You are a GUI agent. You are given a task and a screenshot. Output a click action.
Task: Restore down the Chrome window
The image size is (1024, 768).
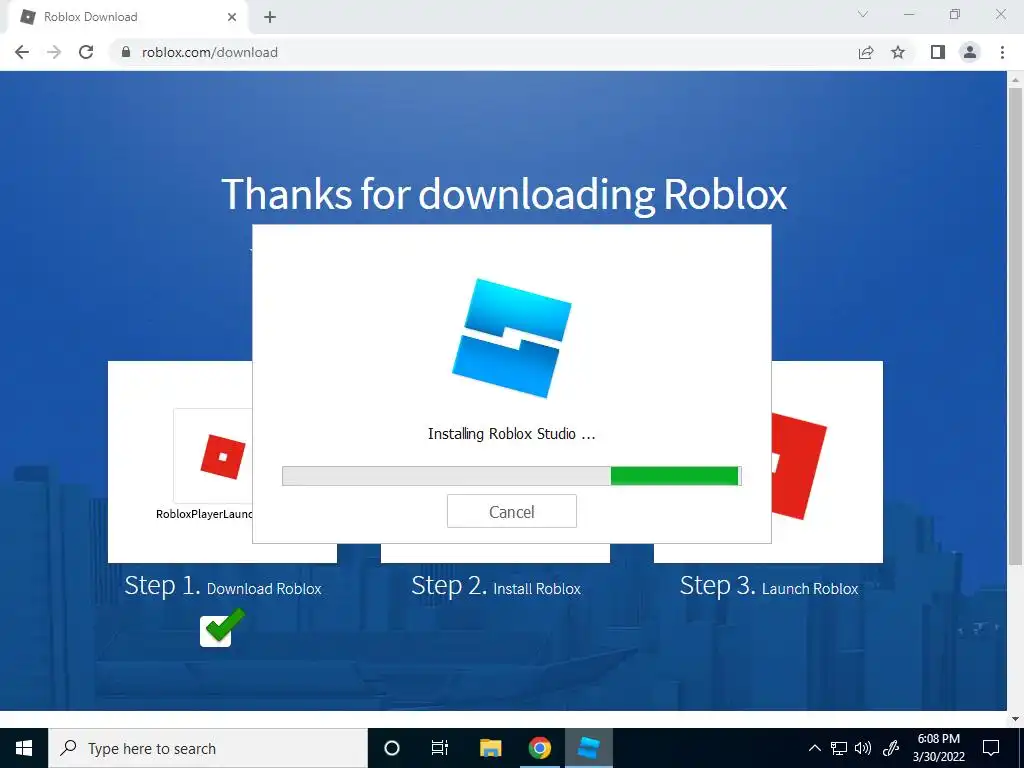[x=955, y=14]
